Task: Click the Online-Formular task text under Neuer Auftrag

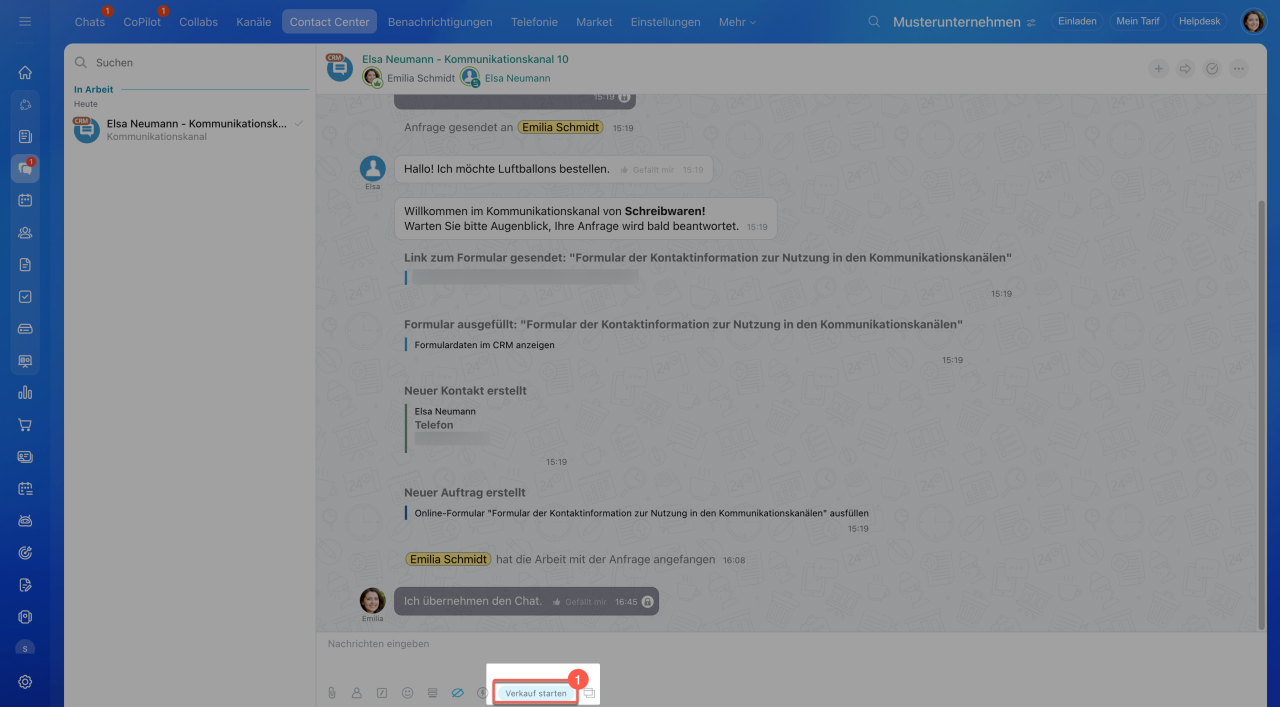Action: pos(641,513)
